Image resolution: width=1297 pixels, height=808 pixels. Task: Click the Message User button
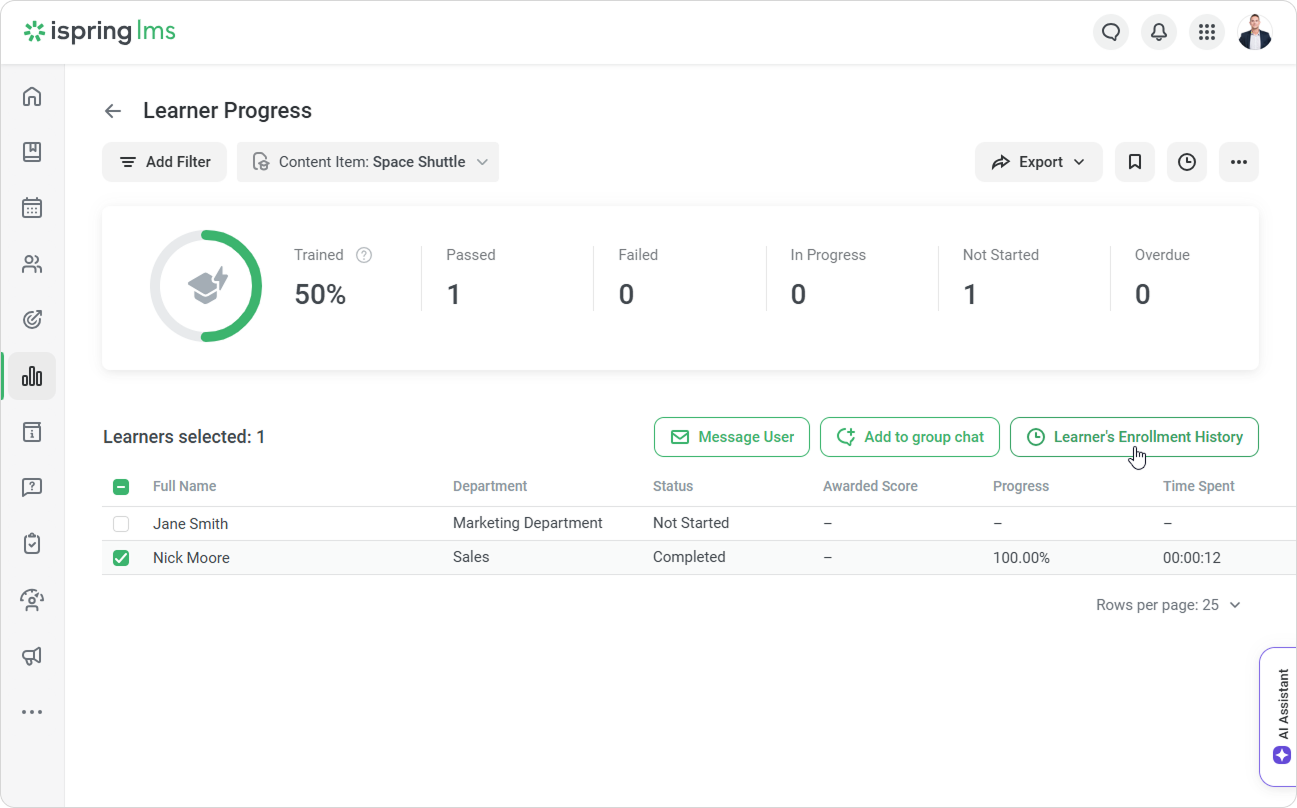tap(732, 437)
